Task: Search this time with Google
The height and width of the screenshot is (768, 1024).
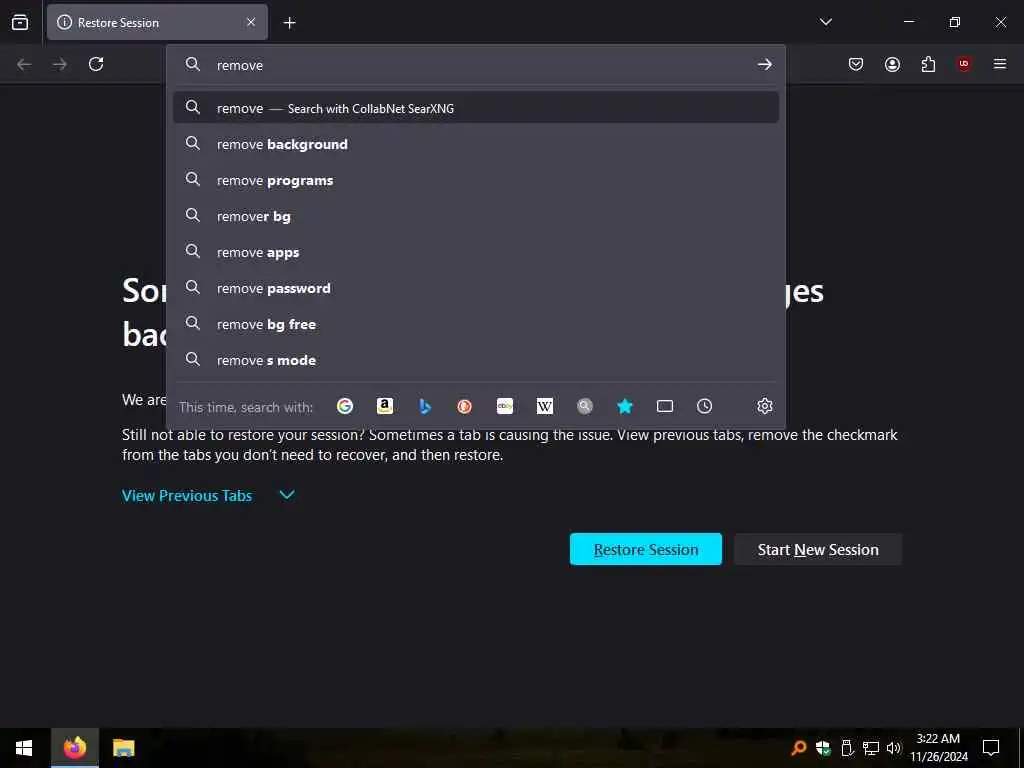Action: point(345,406)
